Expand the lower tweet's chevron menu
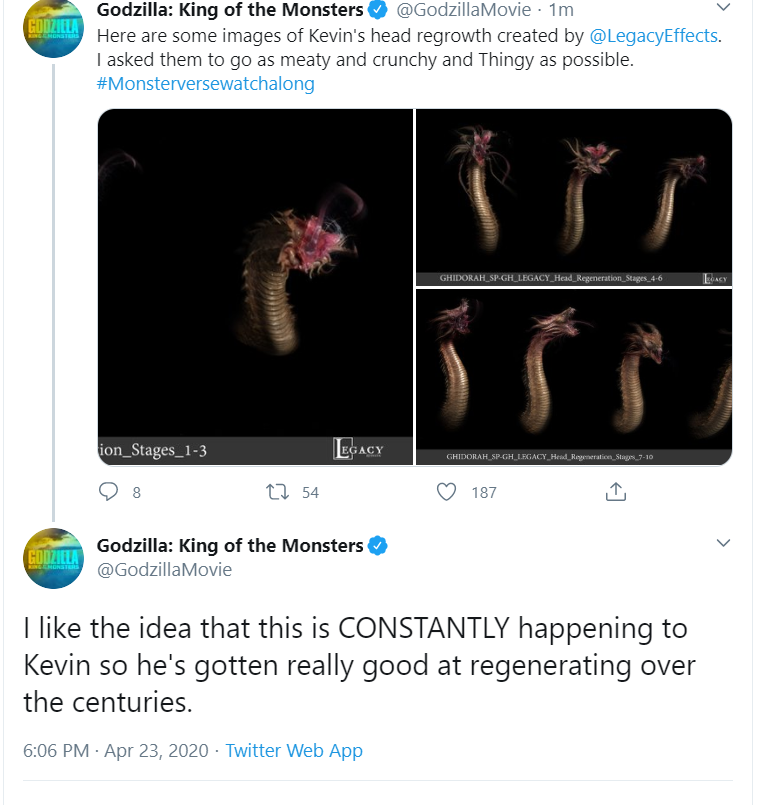 click(723, 543)
